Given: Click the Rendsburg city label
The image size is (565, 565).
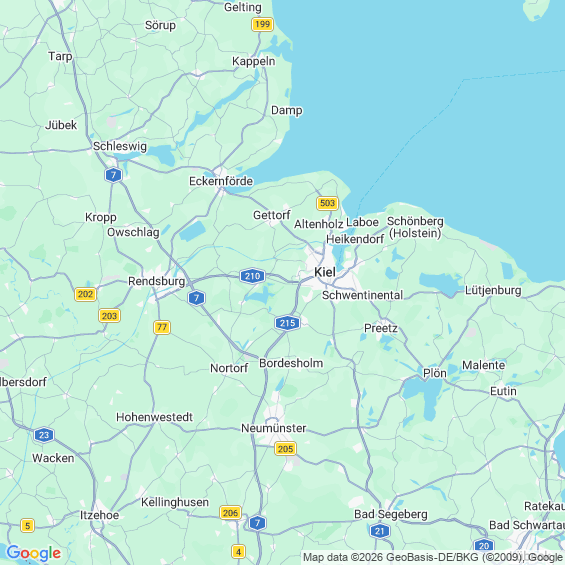Looking at the screenshot, I should click(156, 281).
